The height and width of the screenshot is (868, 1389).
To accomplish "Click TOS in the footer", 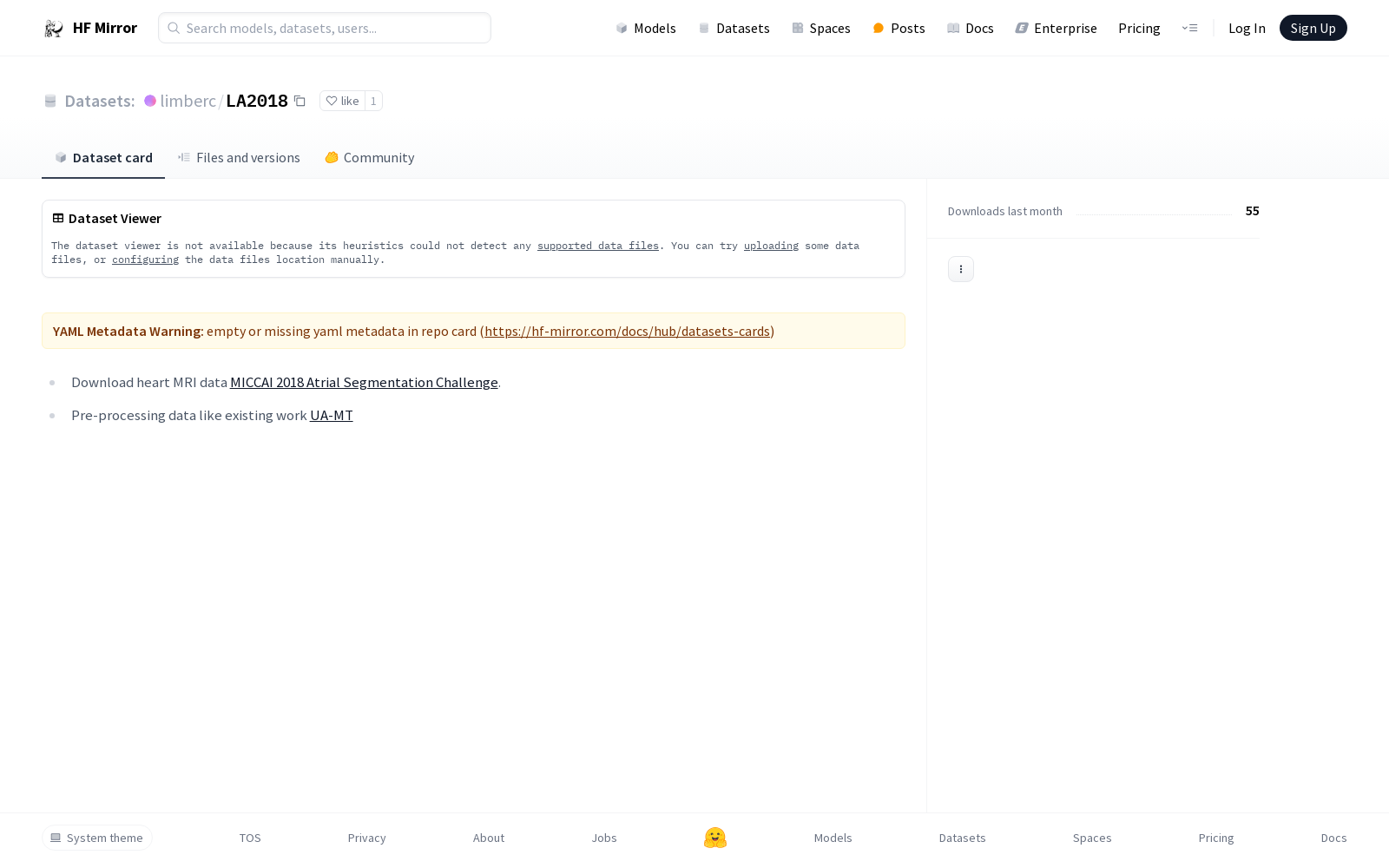I will 250,838.
